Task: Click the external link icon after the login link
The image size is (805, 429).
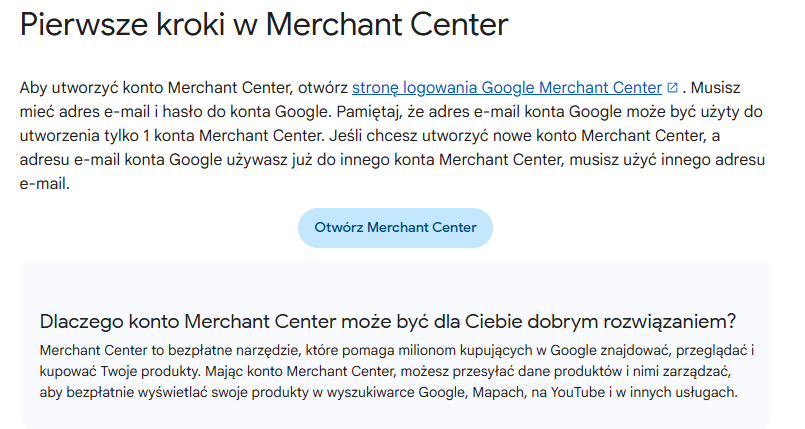Action: (672, 88)
